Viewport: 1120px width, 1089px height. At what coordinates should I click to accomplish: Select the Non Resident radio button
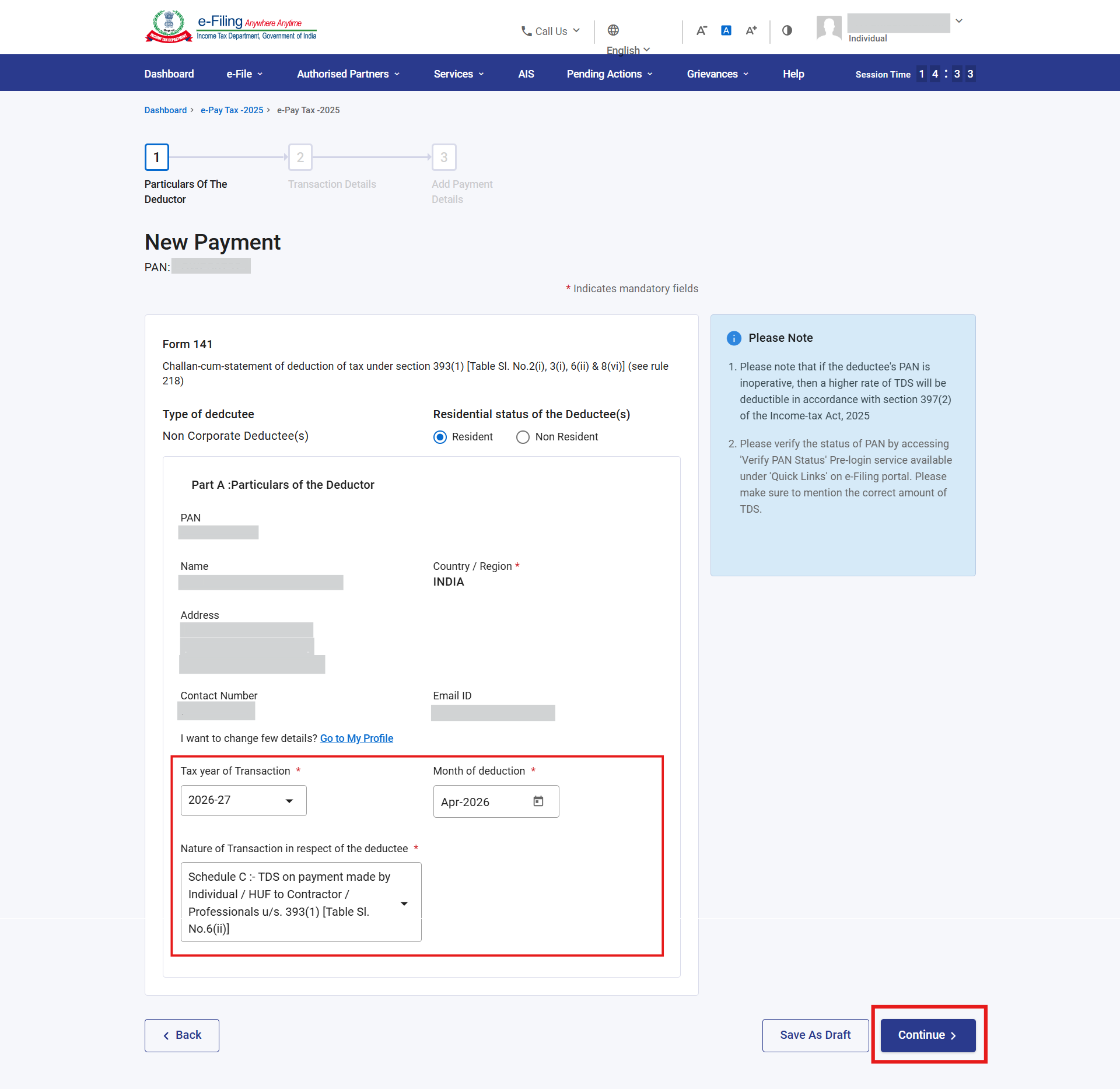tap(523, 437)
